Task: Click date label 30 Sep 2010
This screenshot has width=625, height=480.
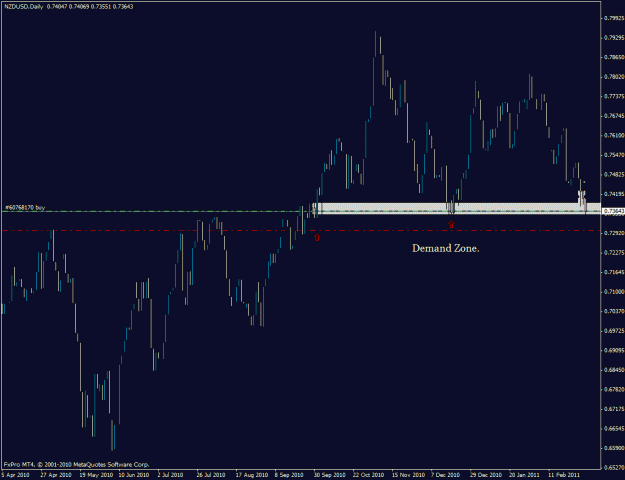Action: pyautogui.click(x=329, y=475)
